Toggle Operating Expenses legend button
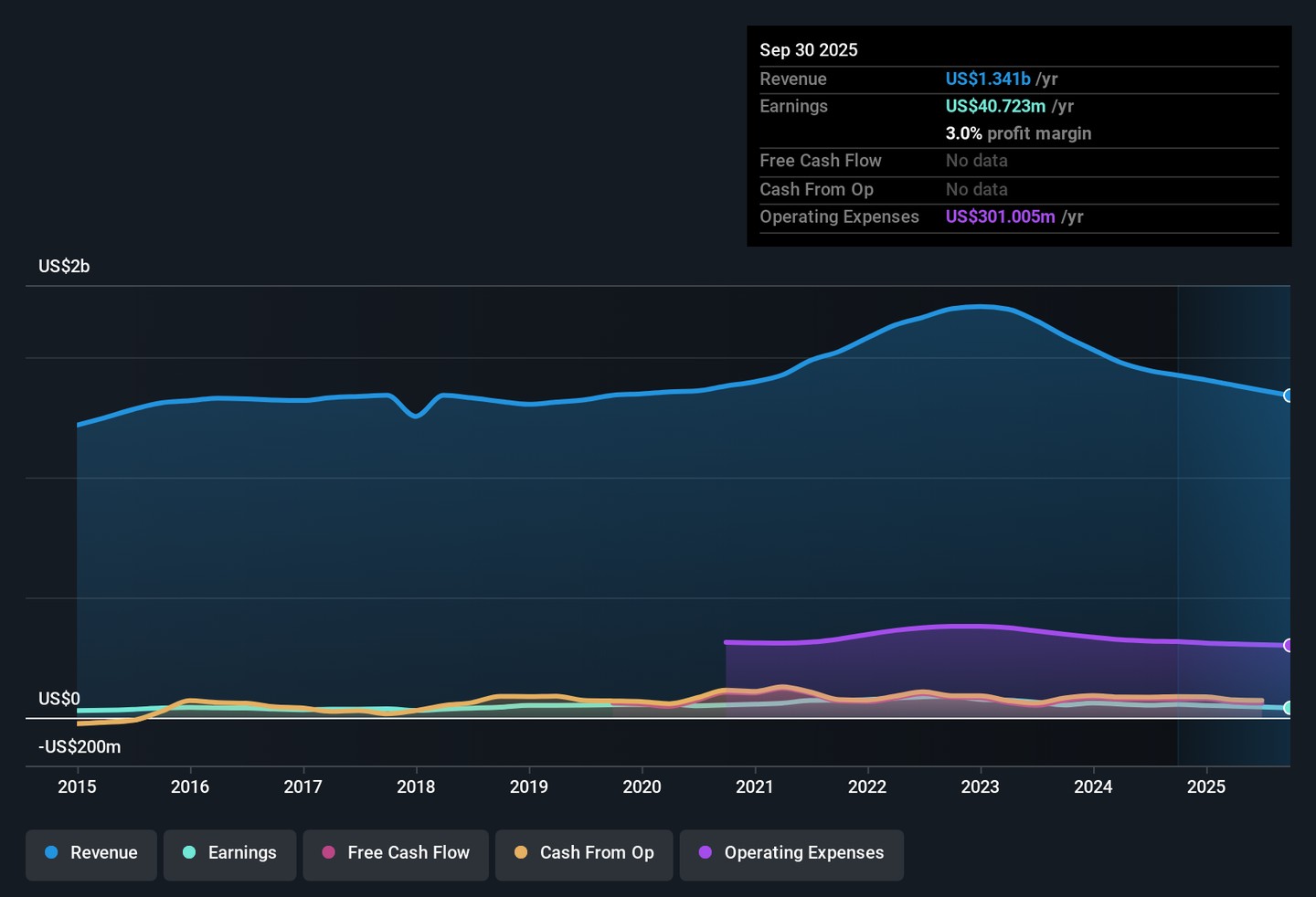This screenshot has width=1316, height=897. (791, 853)
